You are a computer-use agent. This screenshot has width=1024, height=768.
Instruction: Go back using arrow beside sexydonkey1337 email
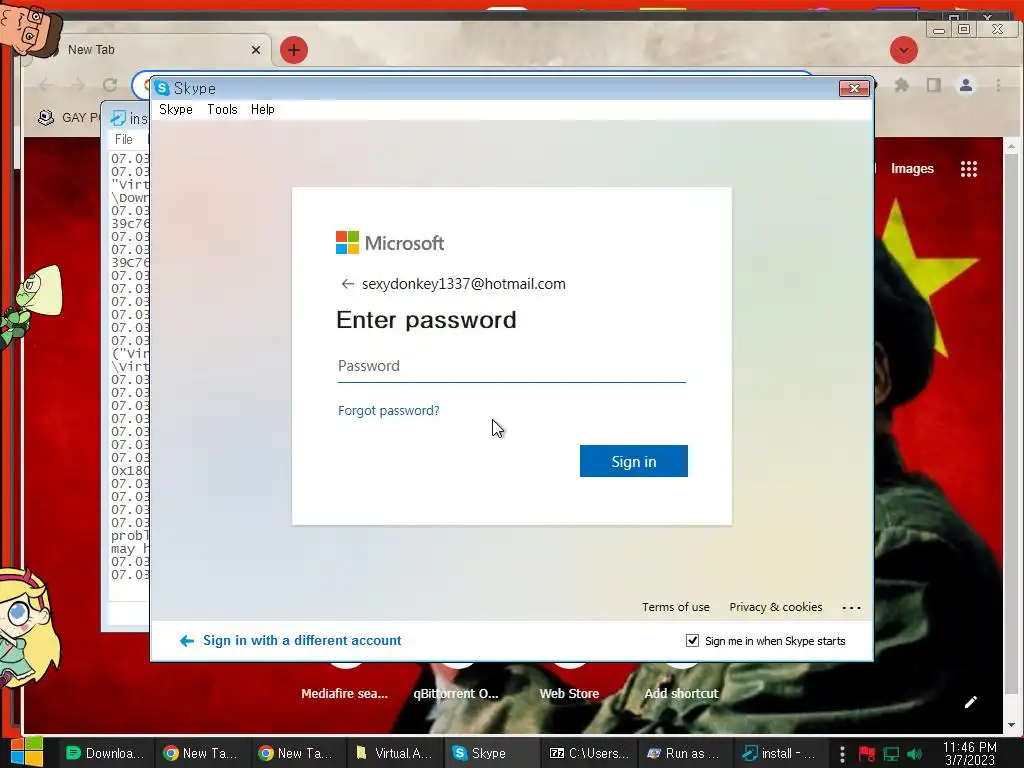click(x=347, y=284)
